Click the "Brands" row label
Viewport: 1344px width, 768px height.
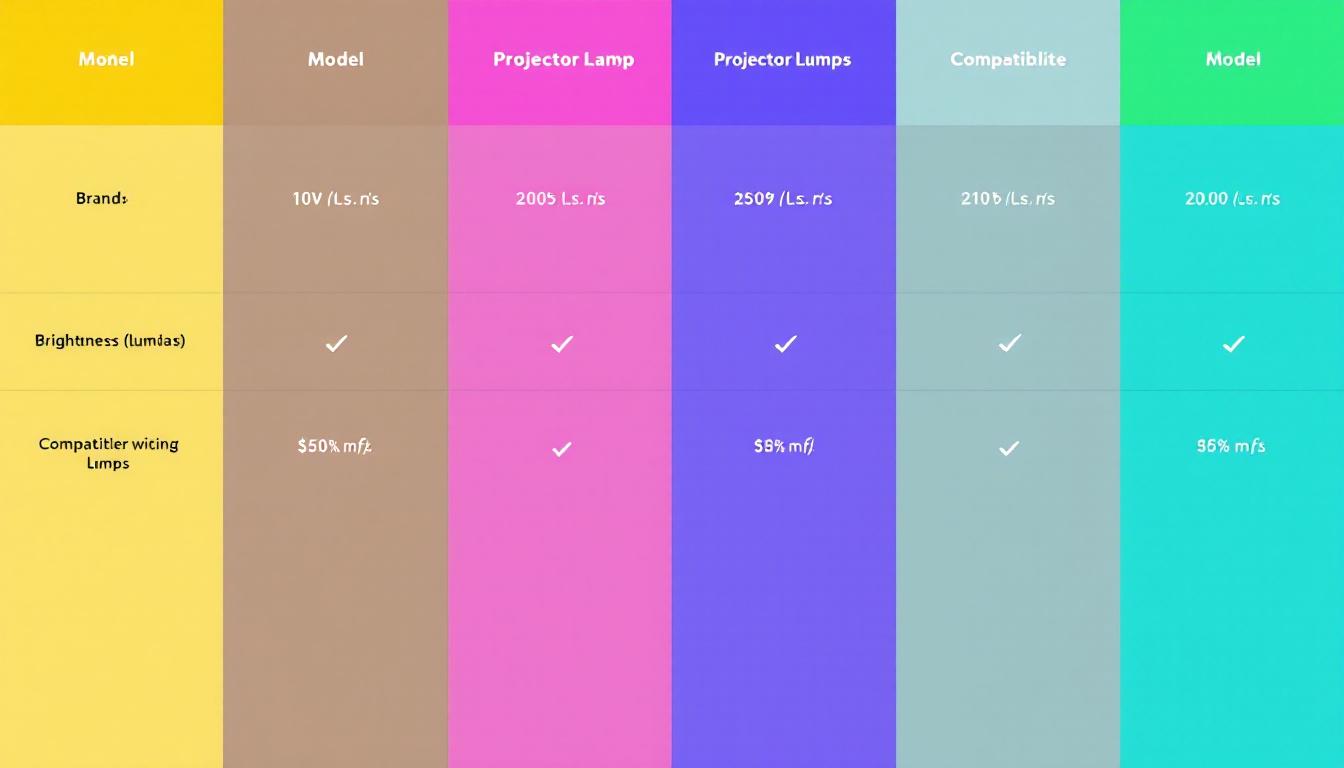coord(102,198)
